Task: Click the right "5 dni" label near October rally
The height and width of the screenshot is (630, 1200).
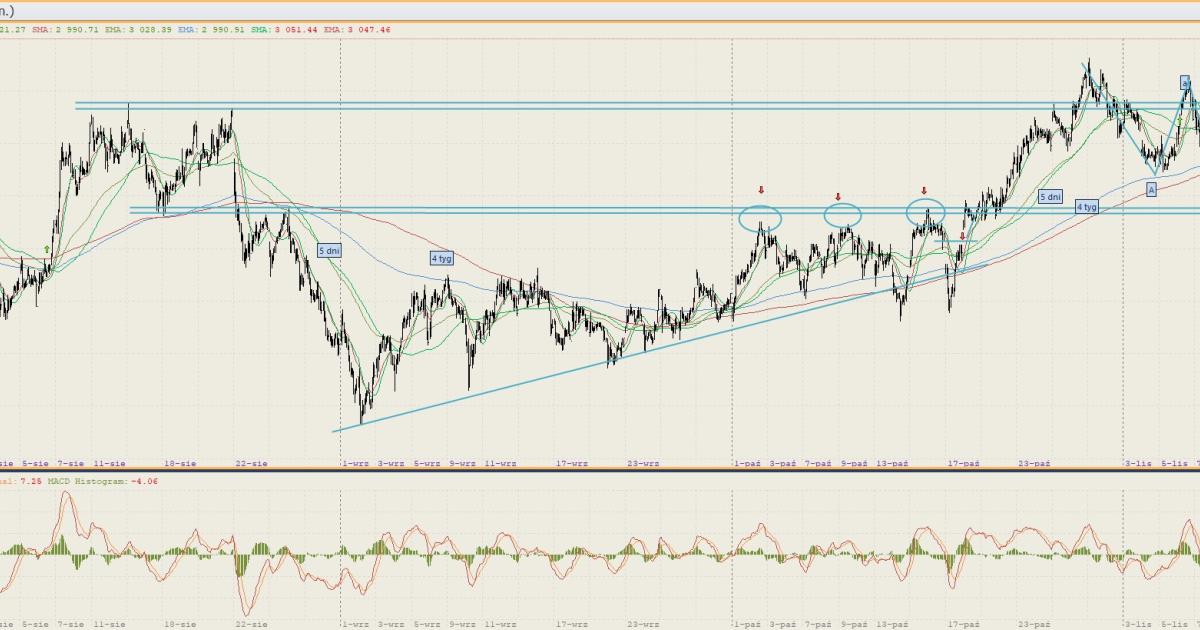Action: tap(1050, 197)
